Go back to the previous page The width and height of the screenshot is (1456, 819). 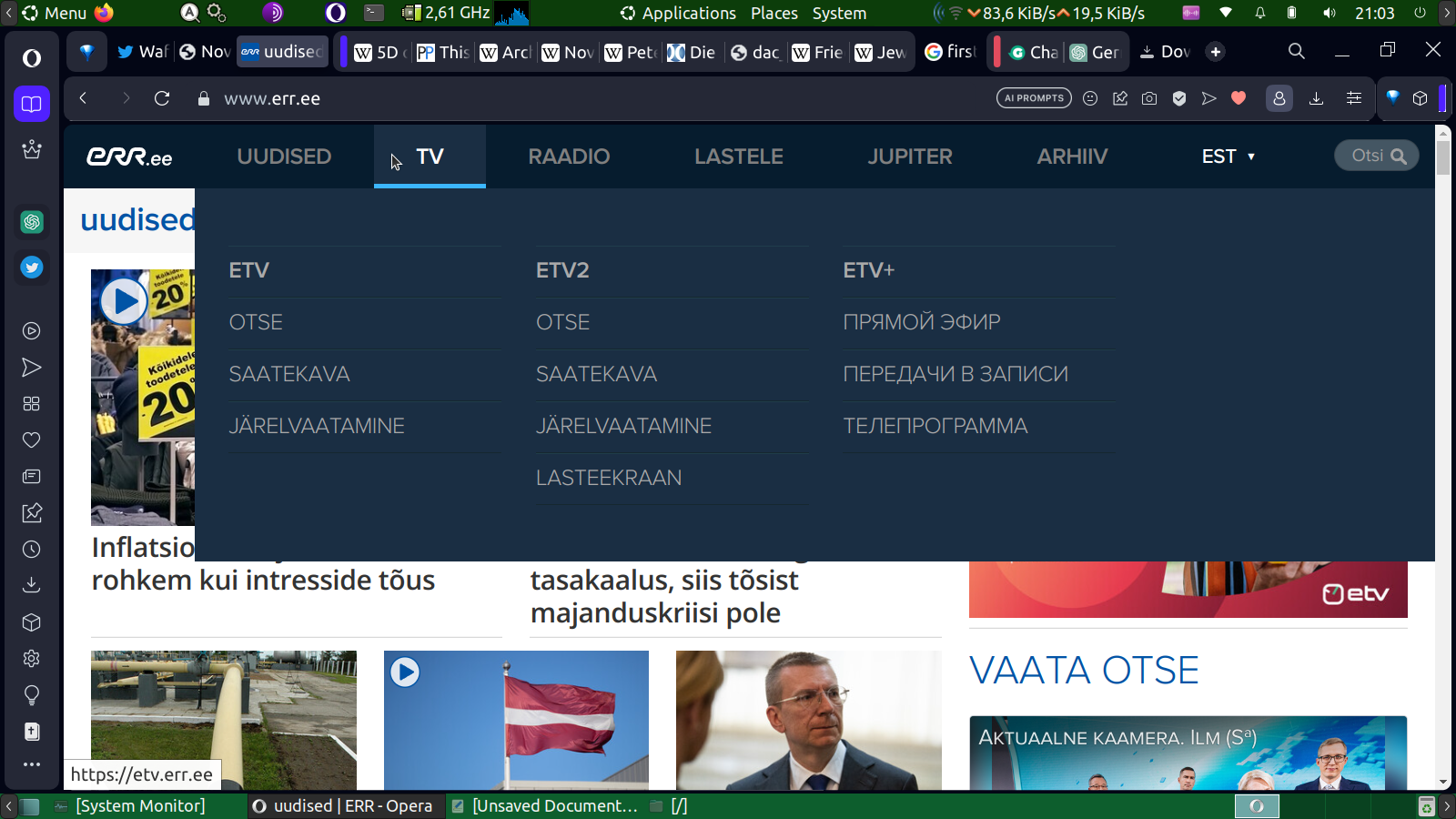(x=83, y=98)
